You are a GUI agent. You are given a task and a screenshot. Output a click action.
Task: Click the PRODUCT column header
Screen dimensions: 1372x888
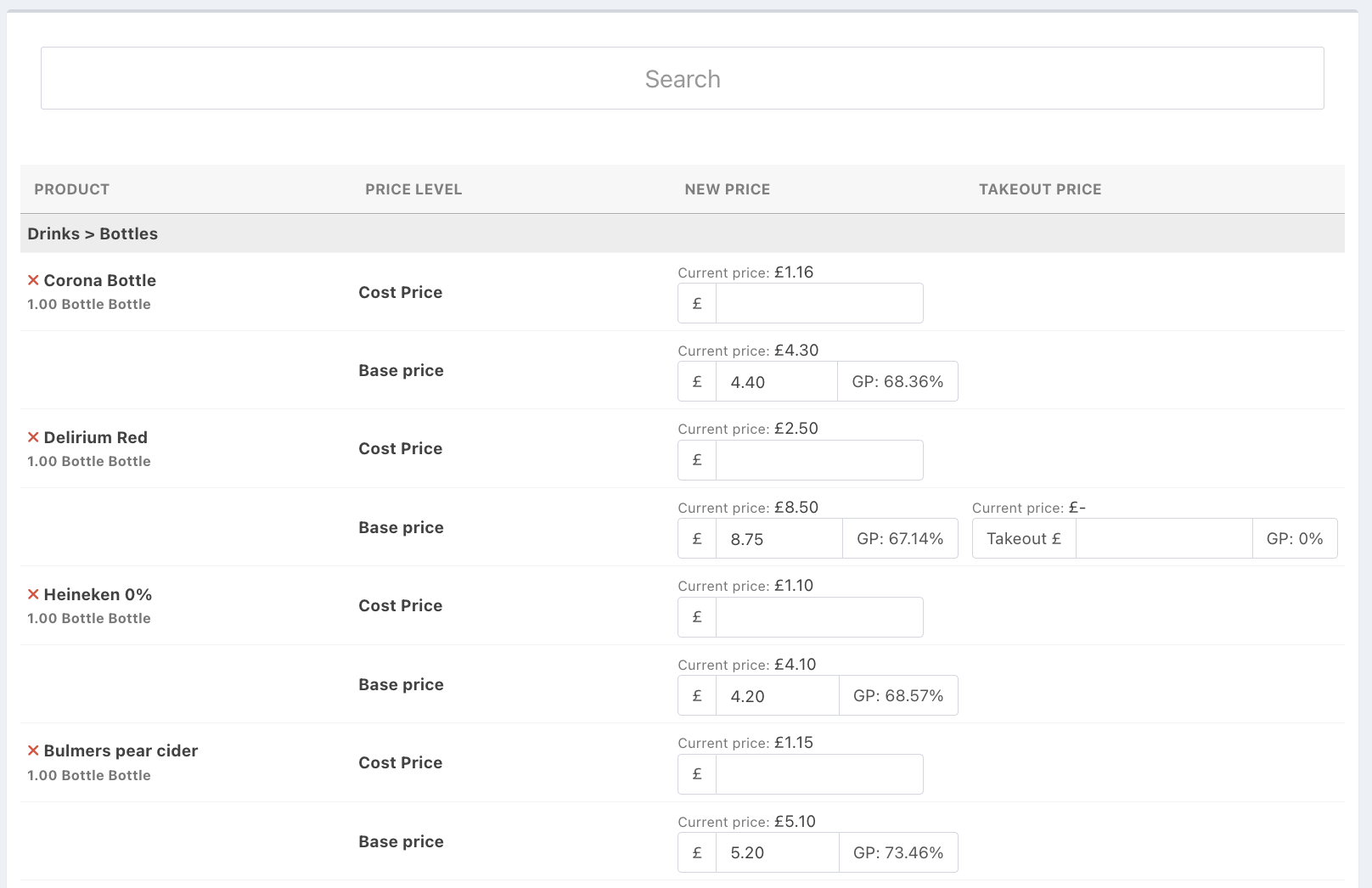72,189
